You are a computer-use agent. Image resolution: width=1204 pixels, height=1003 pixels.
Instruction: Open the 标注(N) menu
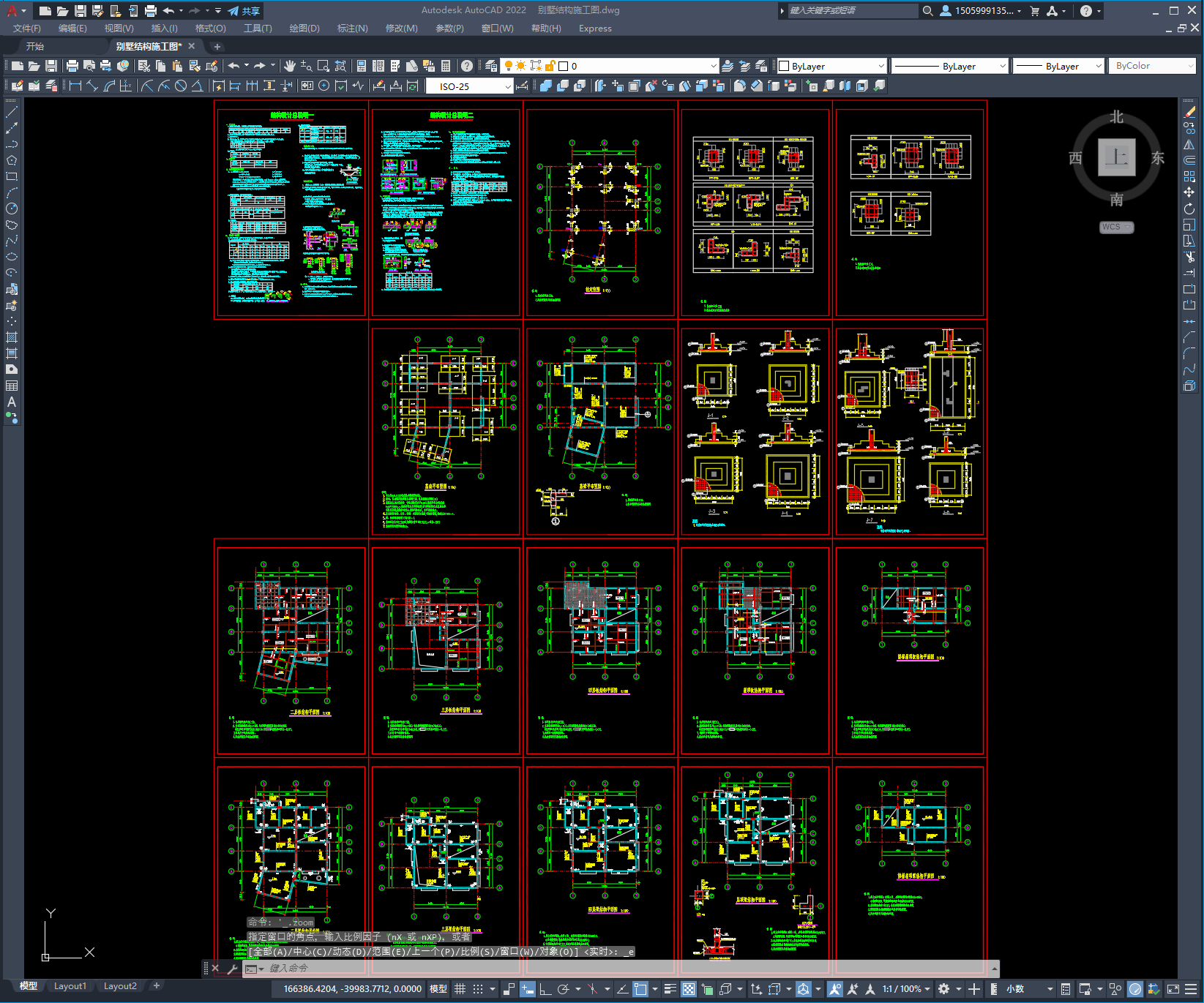352,29
